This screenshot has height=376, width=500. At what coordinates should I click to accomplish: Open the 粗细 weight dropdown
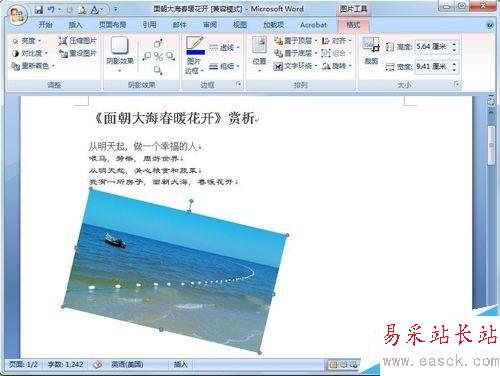pos(224,66)
